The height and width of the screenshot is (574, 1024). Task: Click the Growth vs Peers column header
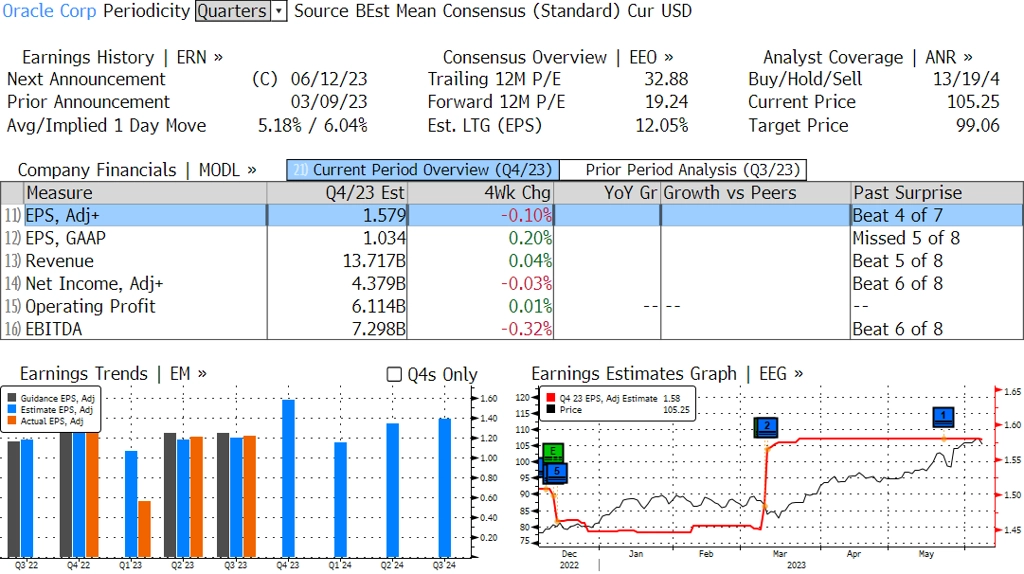[756, 193]
